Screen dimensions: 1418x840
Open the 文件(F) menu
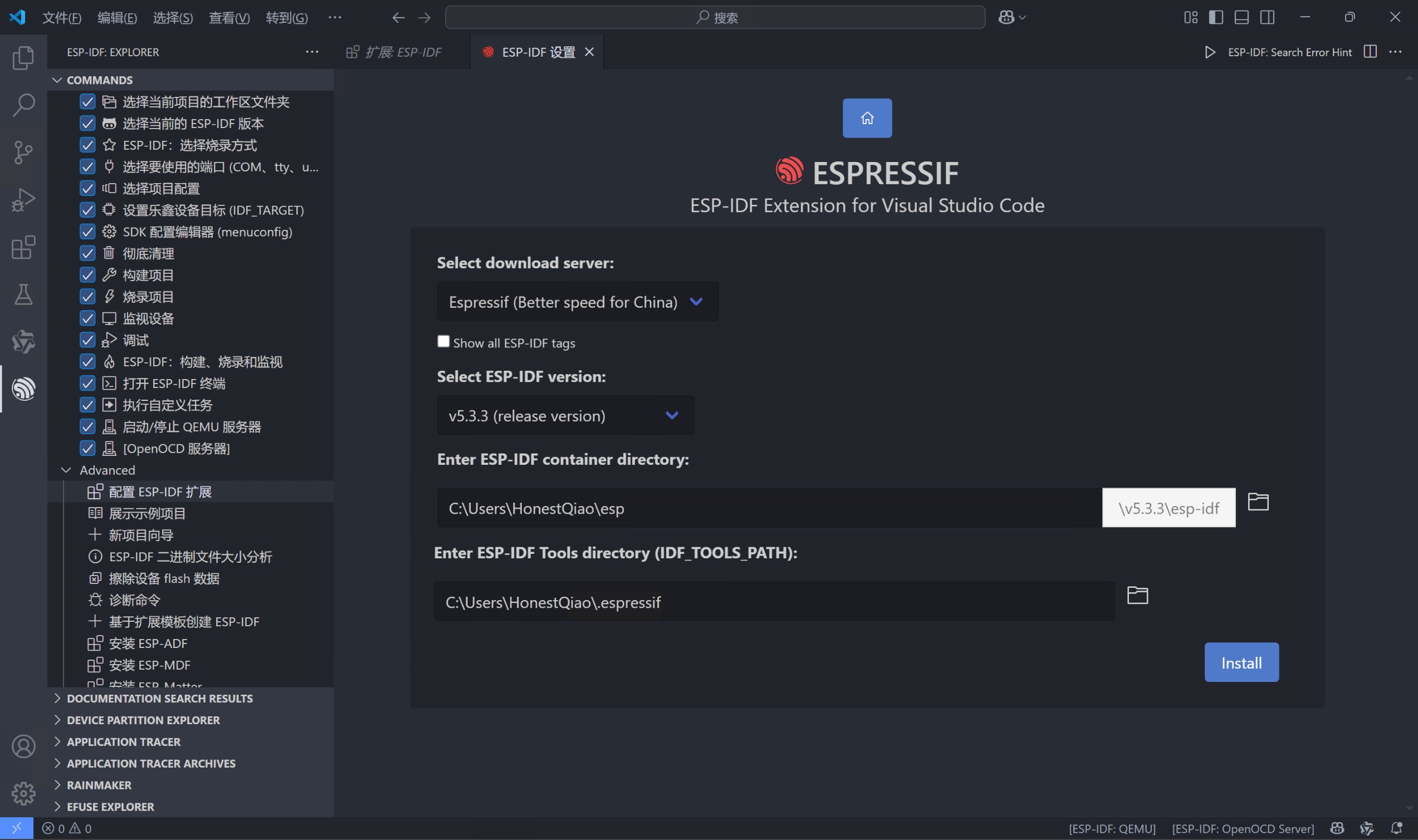[62, 18]
